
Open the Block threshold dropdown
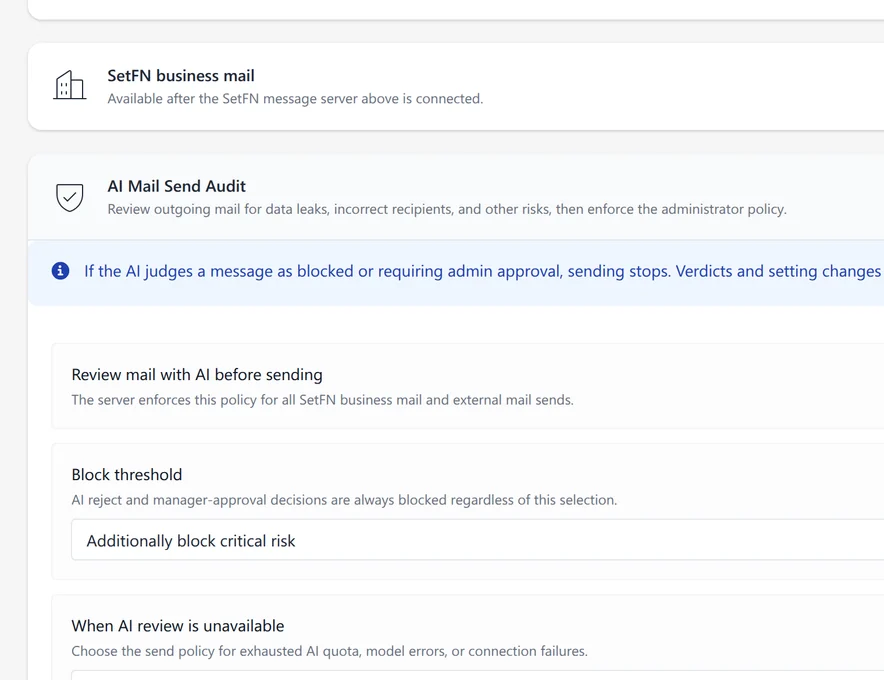[477, 540]
